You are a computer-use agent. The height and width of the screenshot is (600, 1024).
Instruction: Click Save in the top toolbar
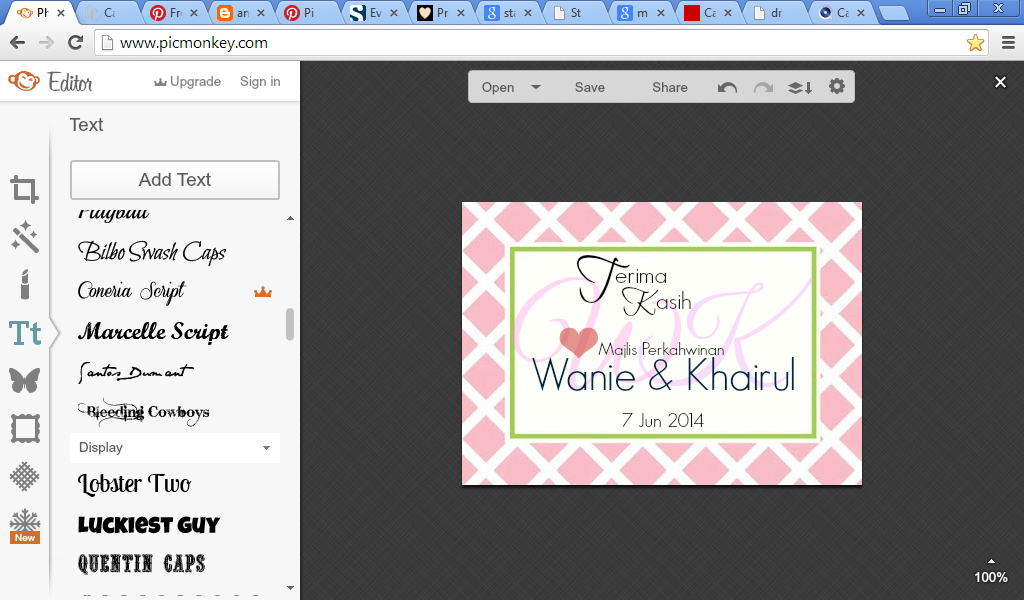590,87
